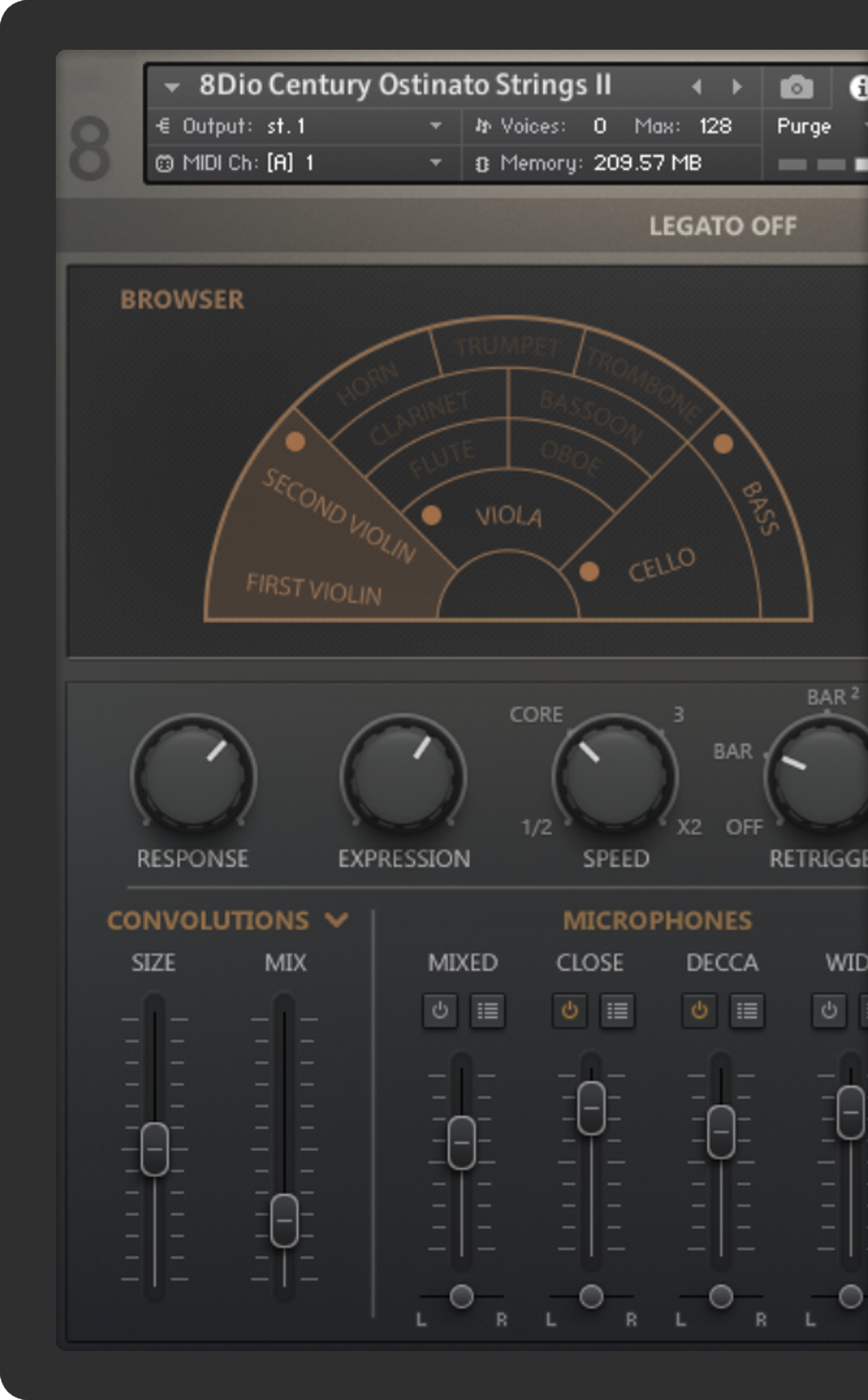Click the Cello section orange dot

click(589, 571)
